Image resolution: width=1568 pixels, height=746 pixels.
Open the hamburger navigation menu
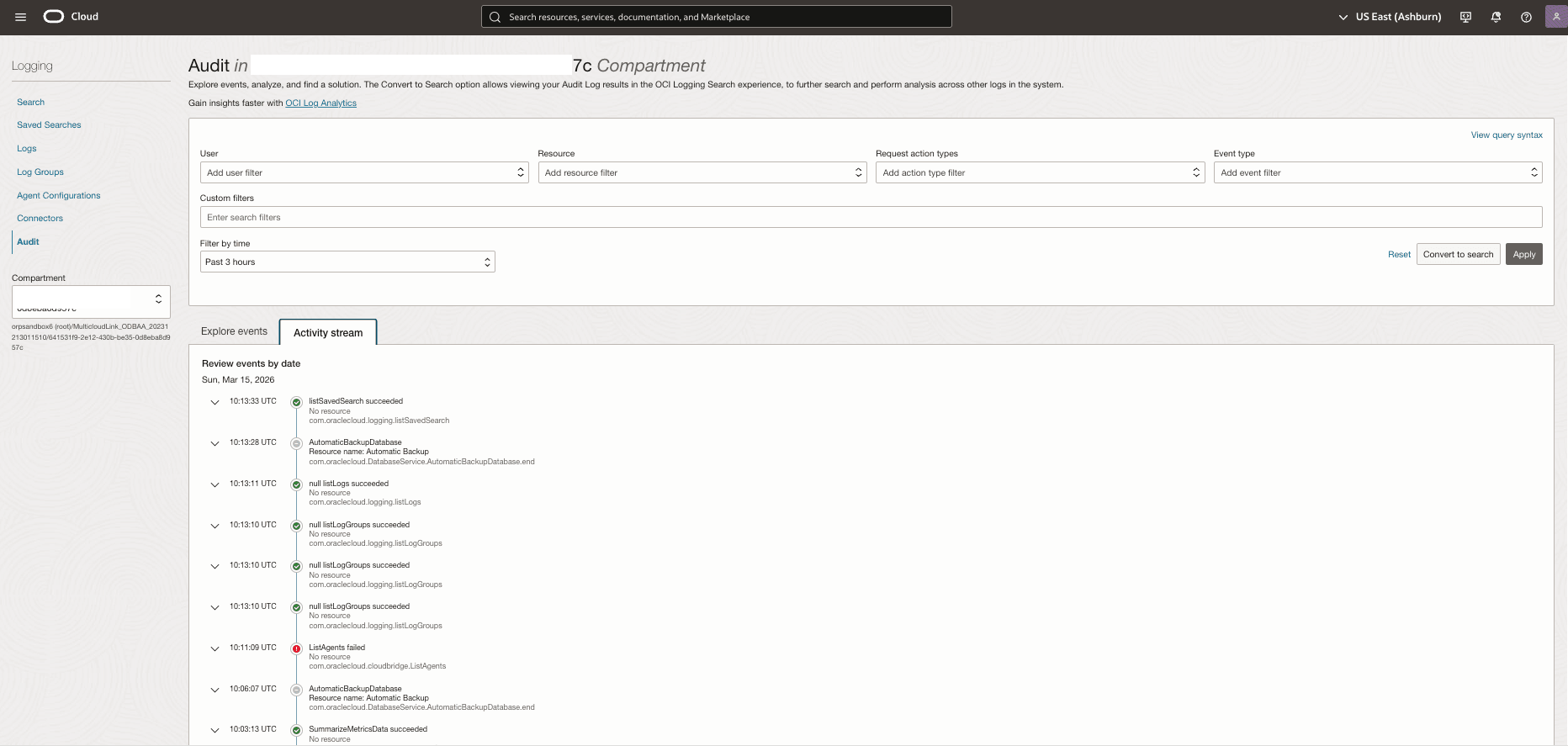tap(21, 17)
